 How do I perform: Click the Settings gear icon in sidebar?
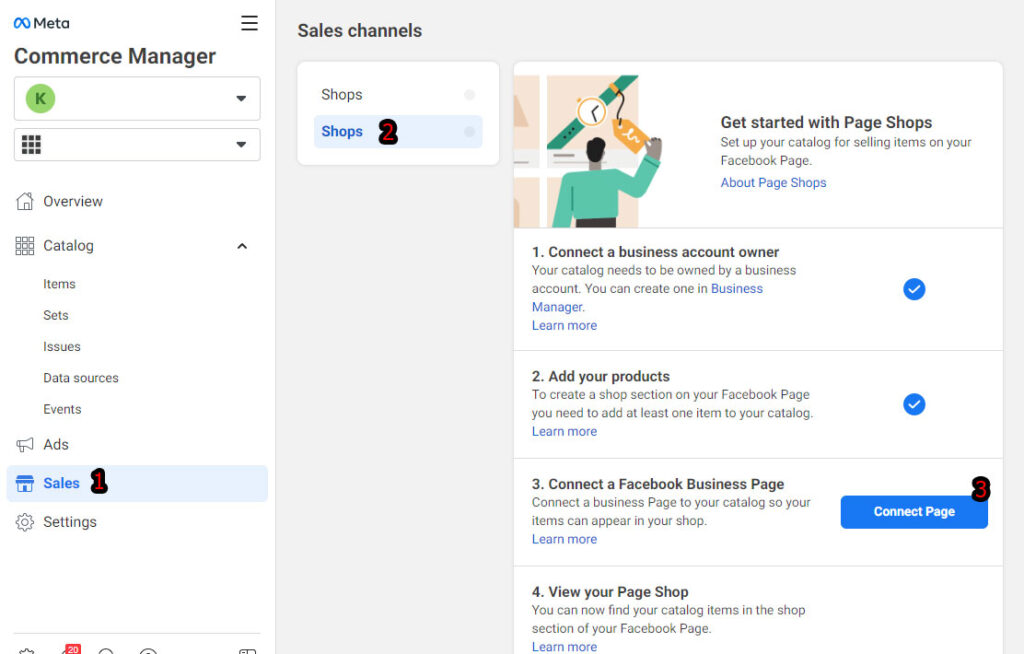(25, 522)
